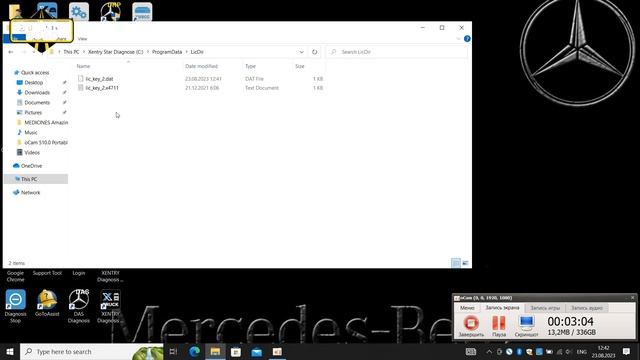Open the oCam Меню tab
The height and width of the screenshot is (360, 640).
pos(467,308)
